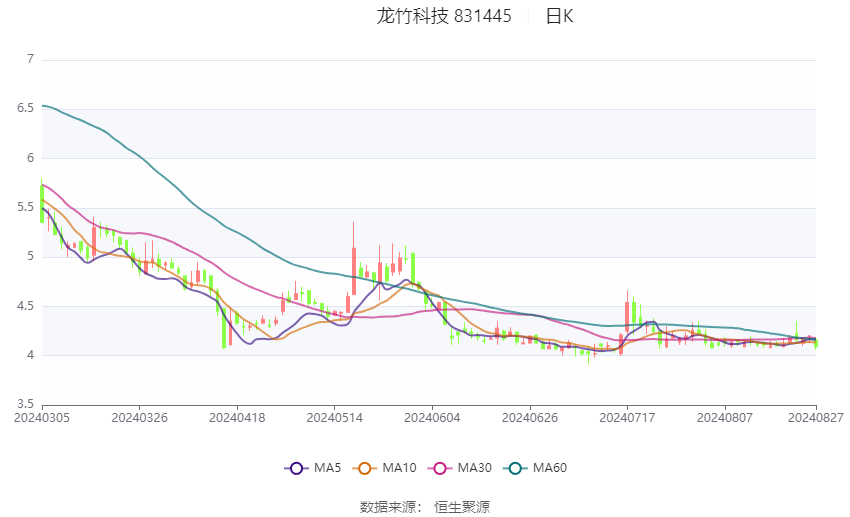Click the 20240717 date axis label
This screenshot has height=517, width=850.
(x=627, y=418)
